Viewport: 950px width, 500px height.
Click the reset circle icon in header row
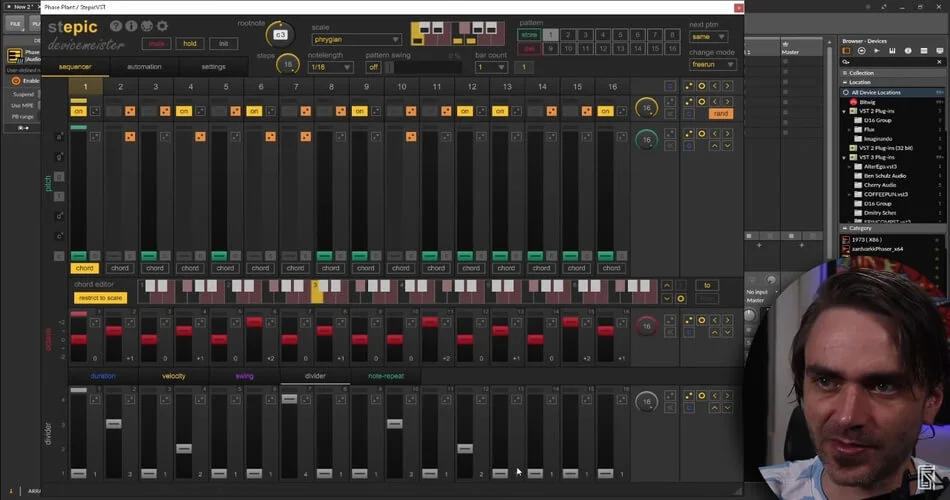[702, 86]
